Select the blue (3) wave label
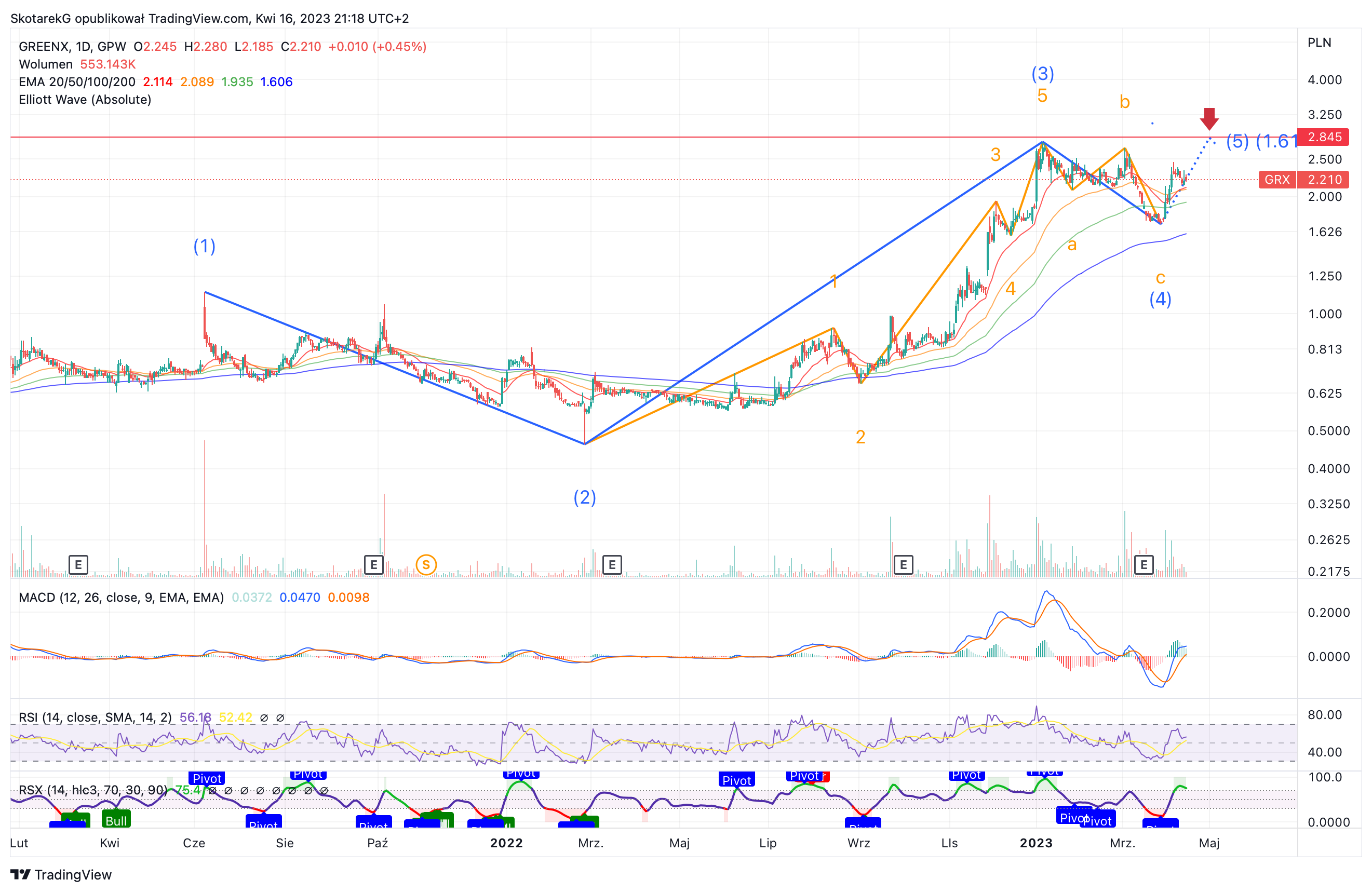 pos(1042,73)
